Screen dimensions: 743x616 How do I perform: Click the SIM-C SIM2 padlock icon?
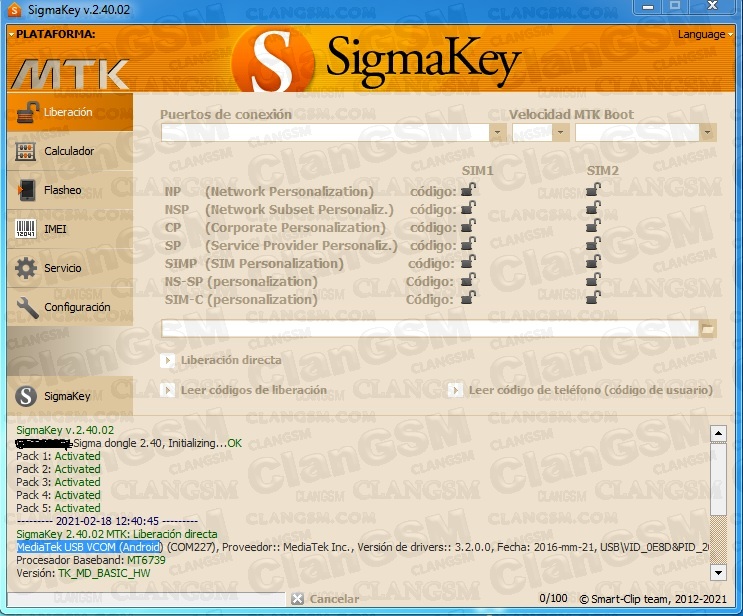click(593, 299)
